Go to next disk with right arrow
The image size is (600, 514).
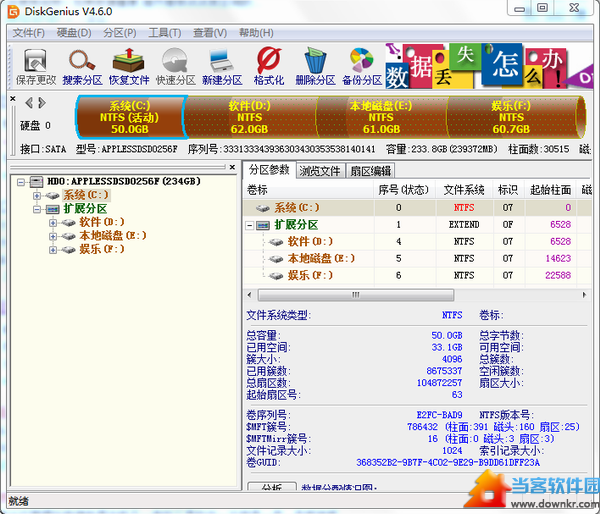click(x=42, y=103)
